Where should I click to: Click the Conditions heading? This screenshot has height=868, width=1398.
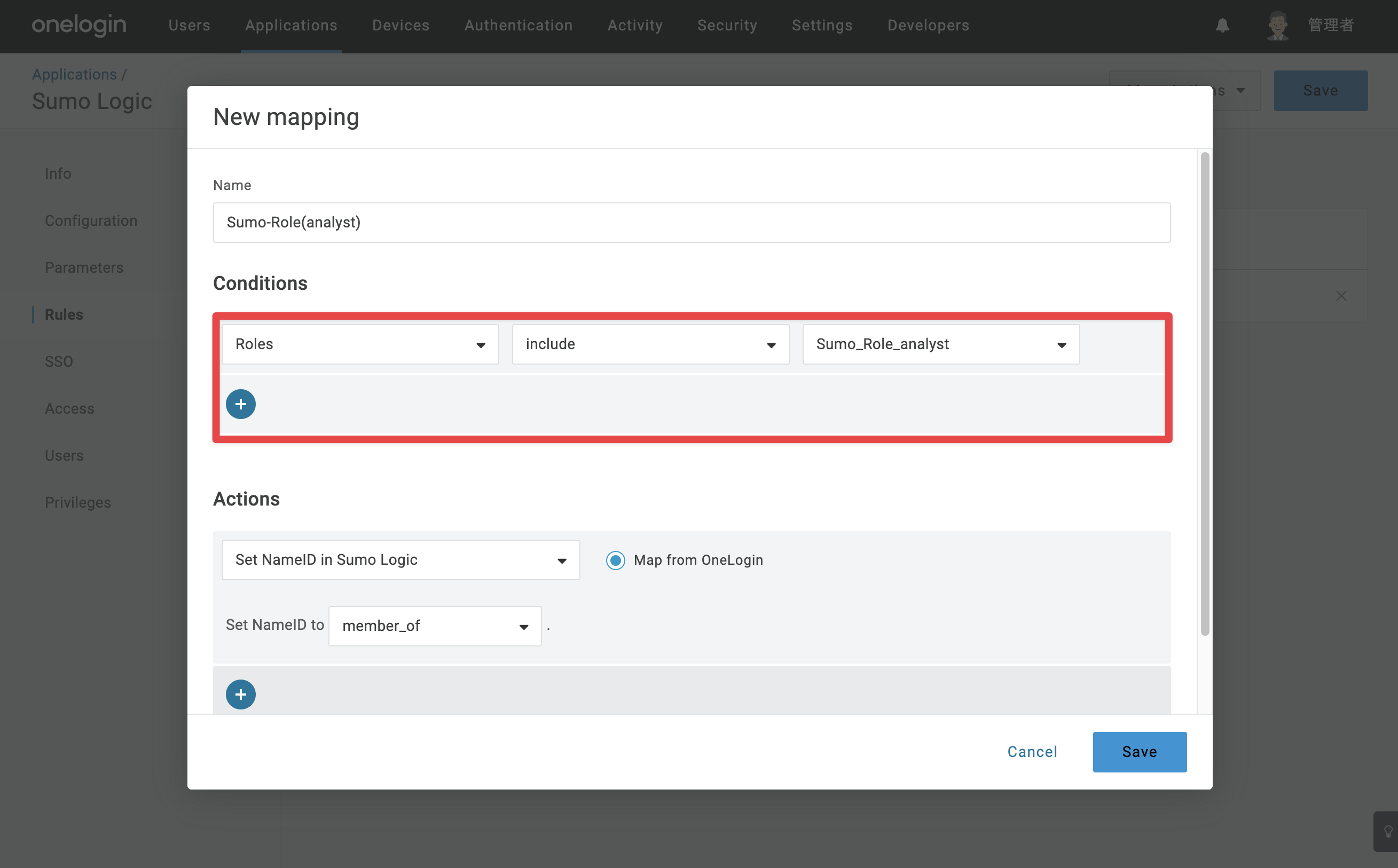(260, 283)
